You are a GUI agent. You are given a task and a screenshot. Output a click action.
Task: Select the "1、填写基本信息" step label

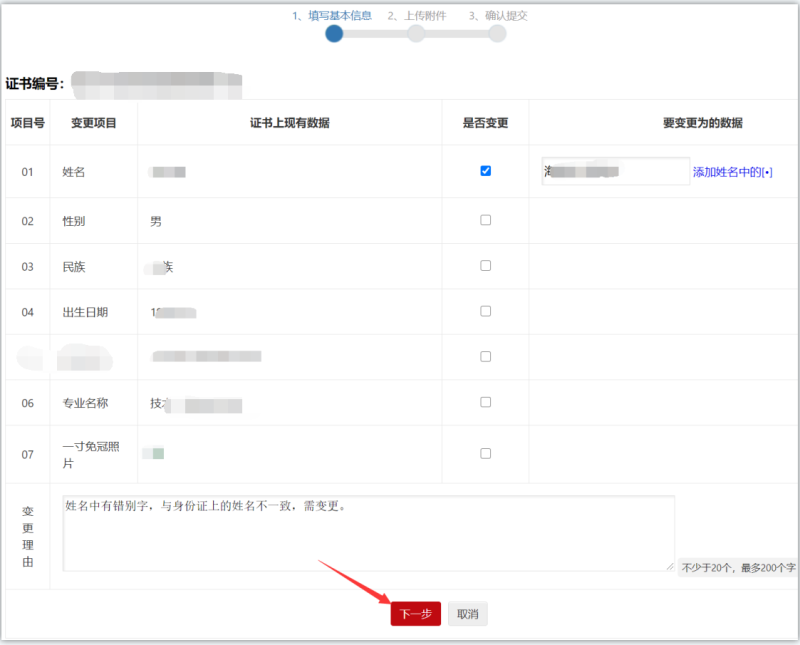[334, 15]
